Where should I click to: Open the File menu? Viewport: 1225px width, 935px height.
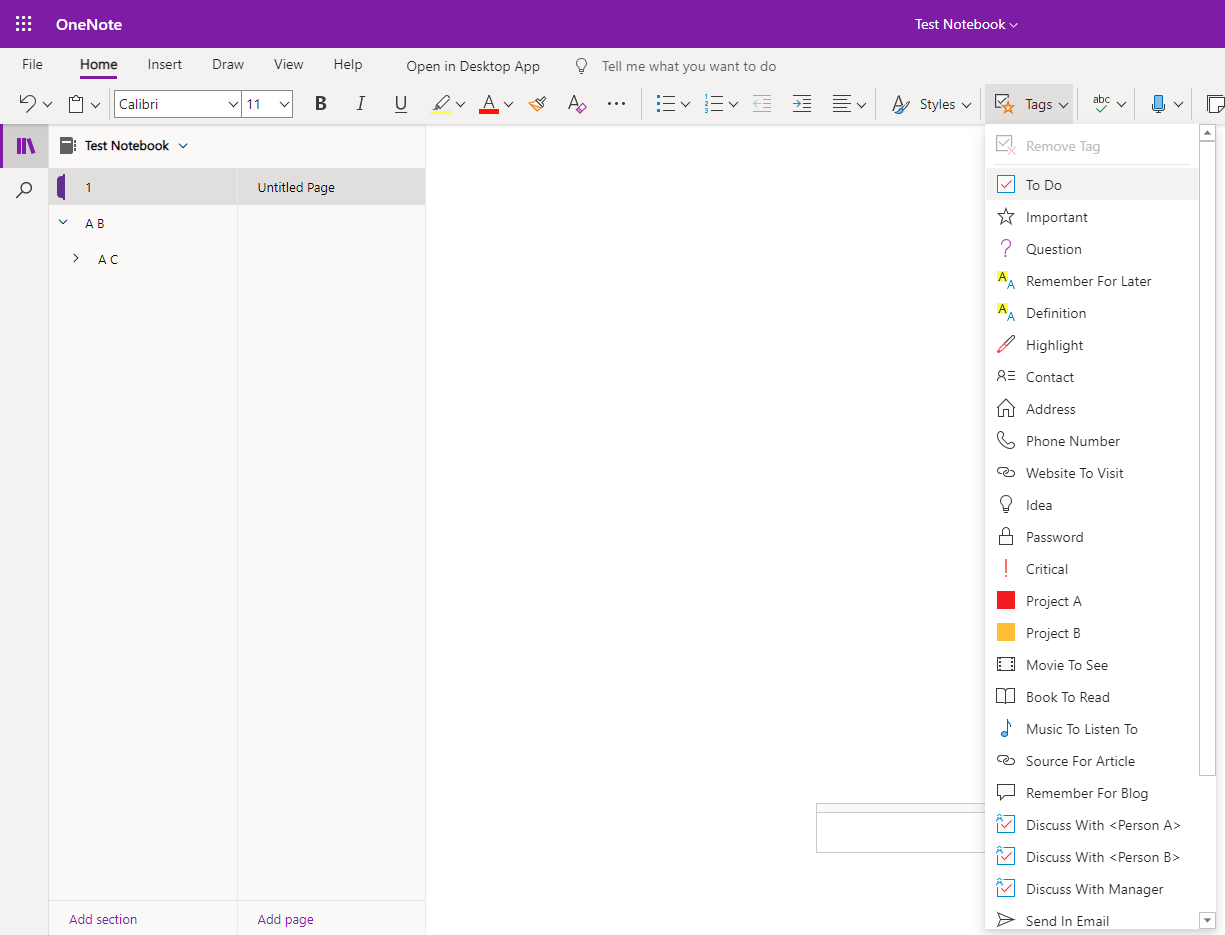click(x=32, y=65)
